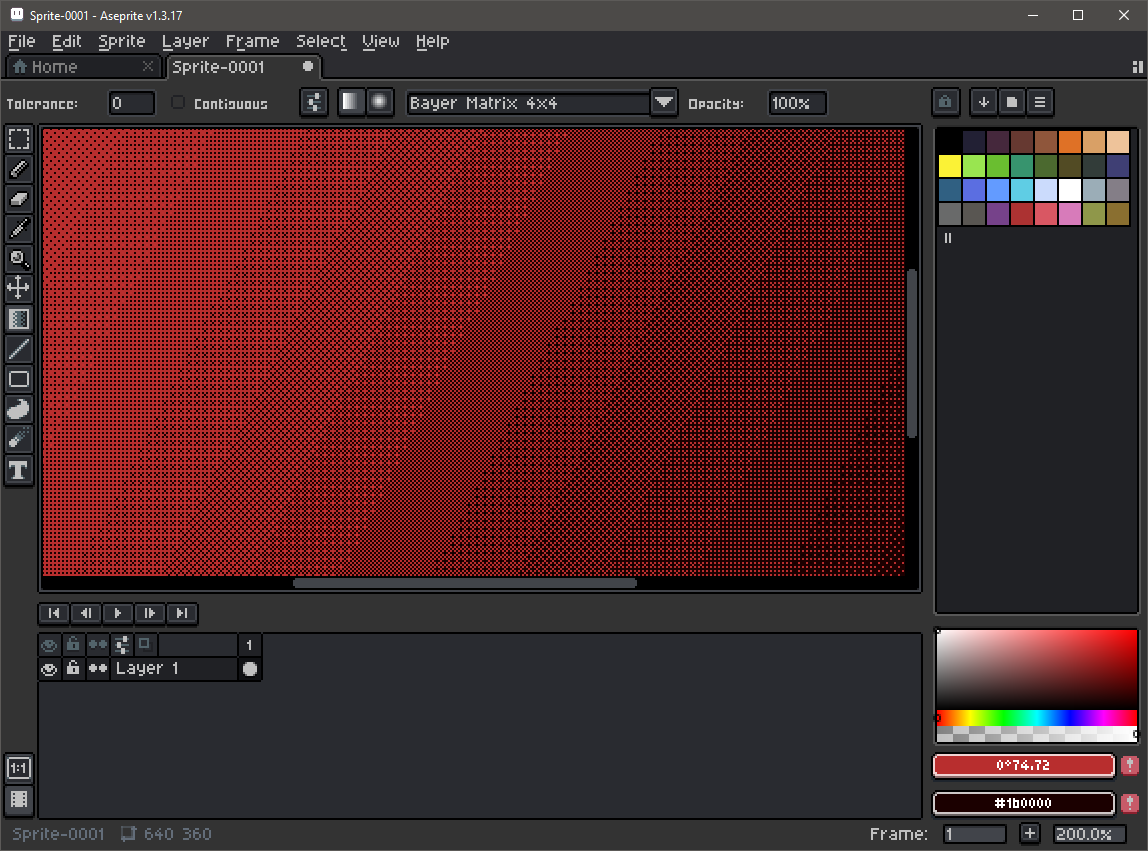The width and height of the screenshot is (1148, 851).
Task: Click the Tolerance input field
Action: pyautogui.click(x=132, y=103)
